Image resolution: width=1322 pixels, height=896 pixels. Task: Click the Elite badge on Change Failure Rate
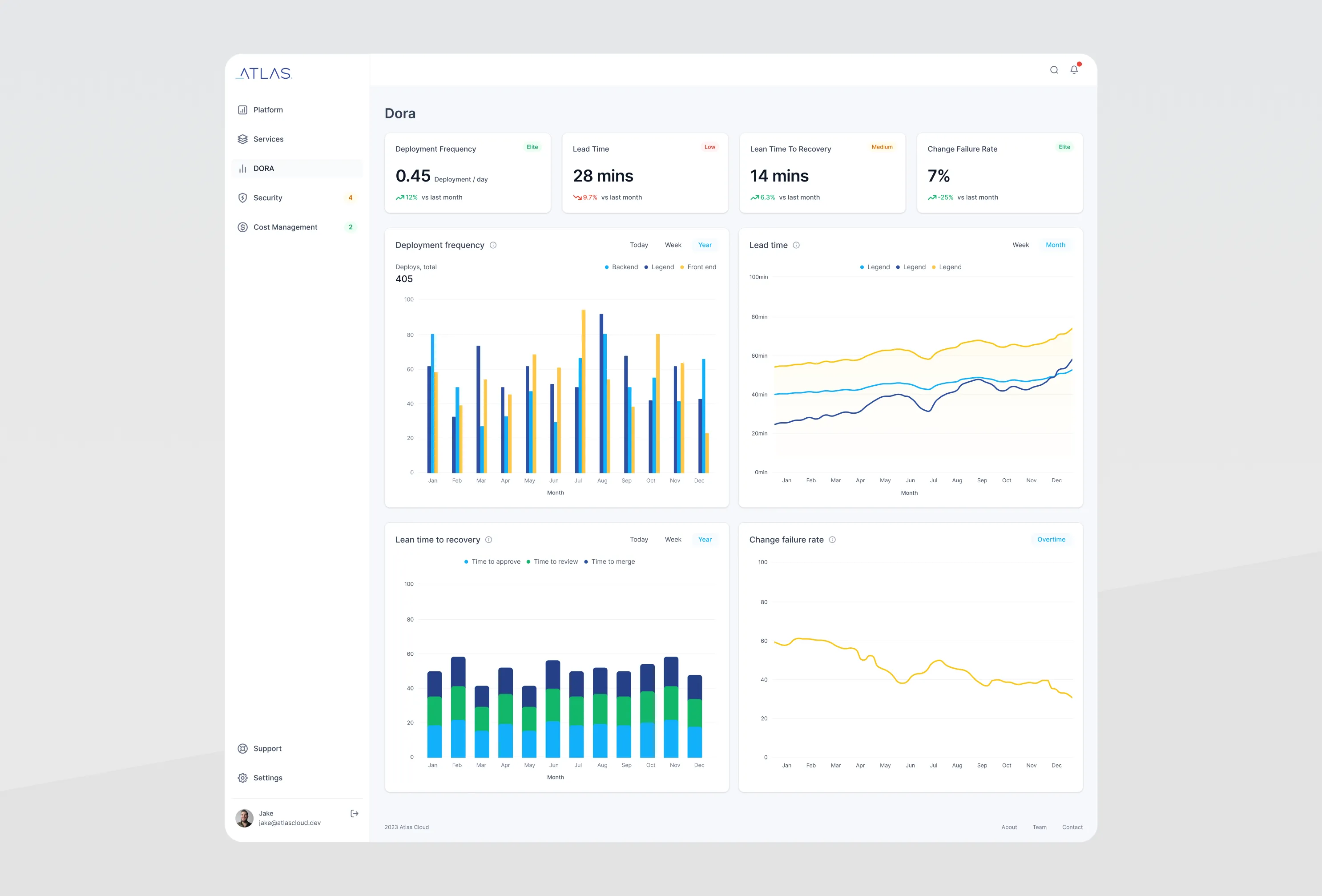point(1064,147)
